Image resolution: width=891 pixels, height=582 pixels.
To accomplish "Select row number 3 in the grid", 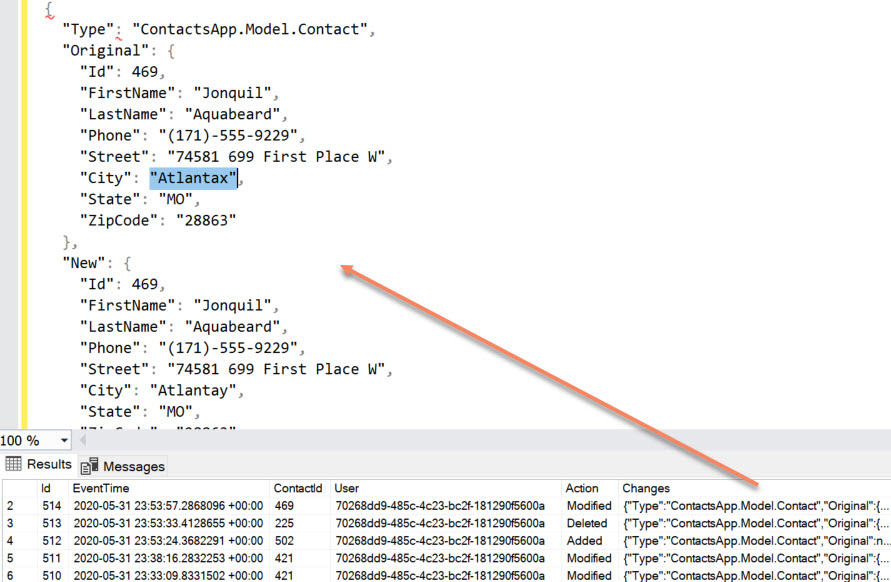I will pyautogui.click(x=10, y=523).
